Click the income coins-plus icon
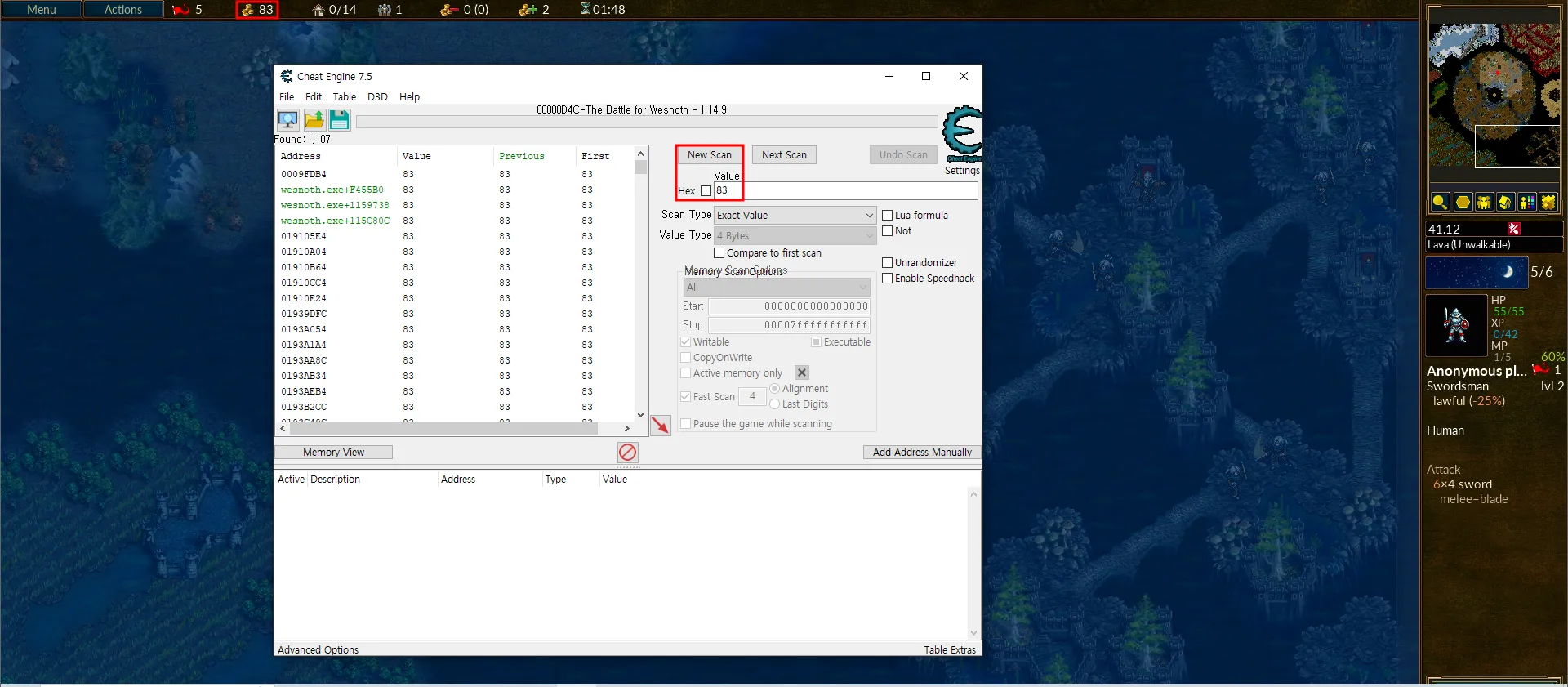 [528, 10]
